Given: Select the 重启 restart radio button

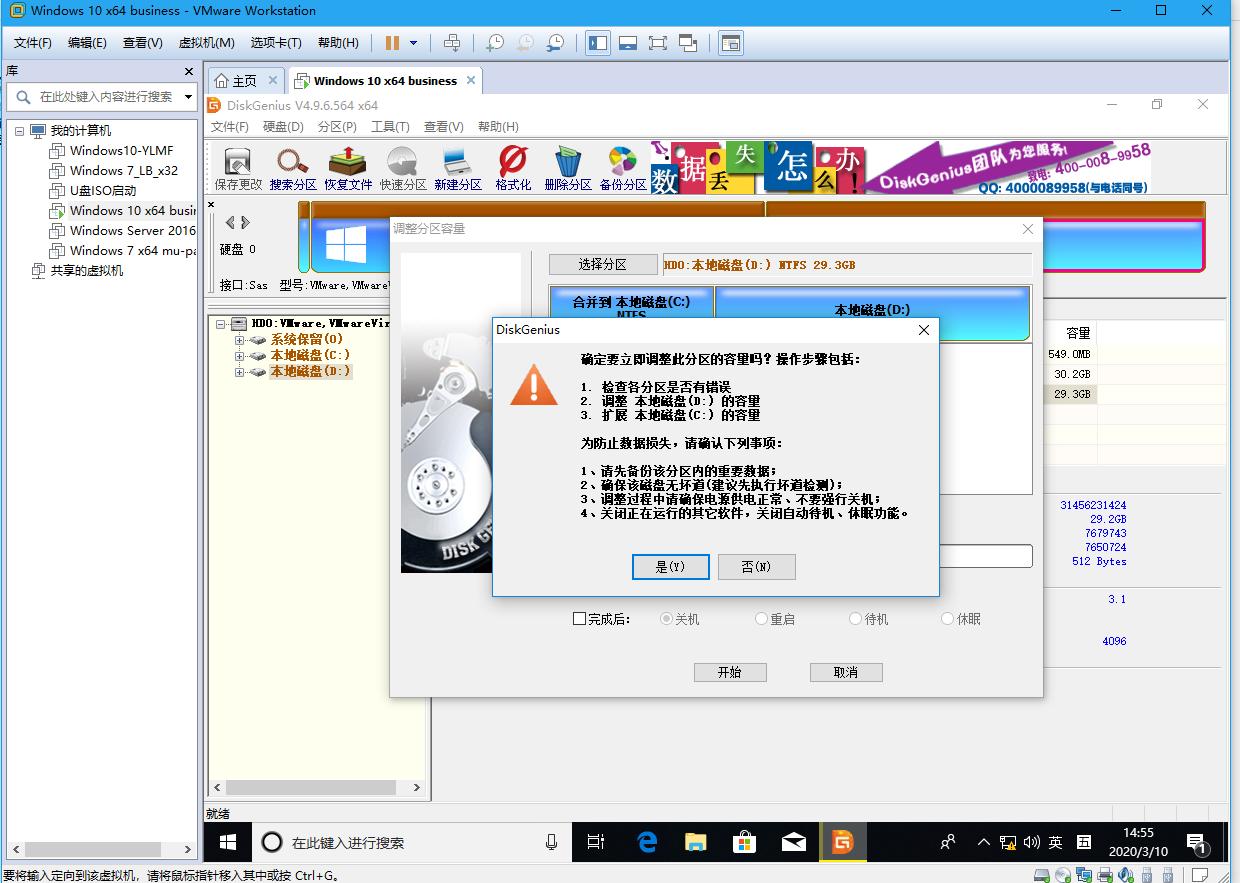Looking at the screenshot, I should tap(760, 618).
